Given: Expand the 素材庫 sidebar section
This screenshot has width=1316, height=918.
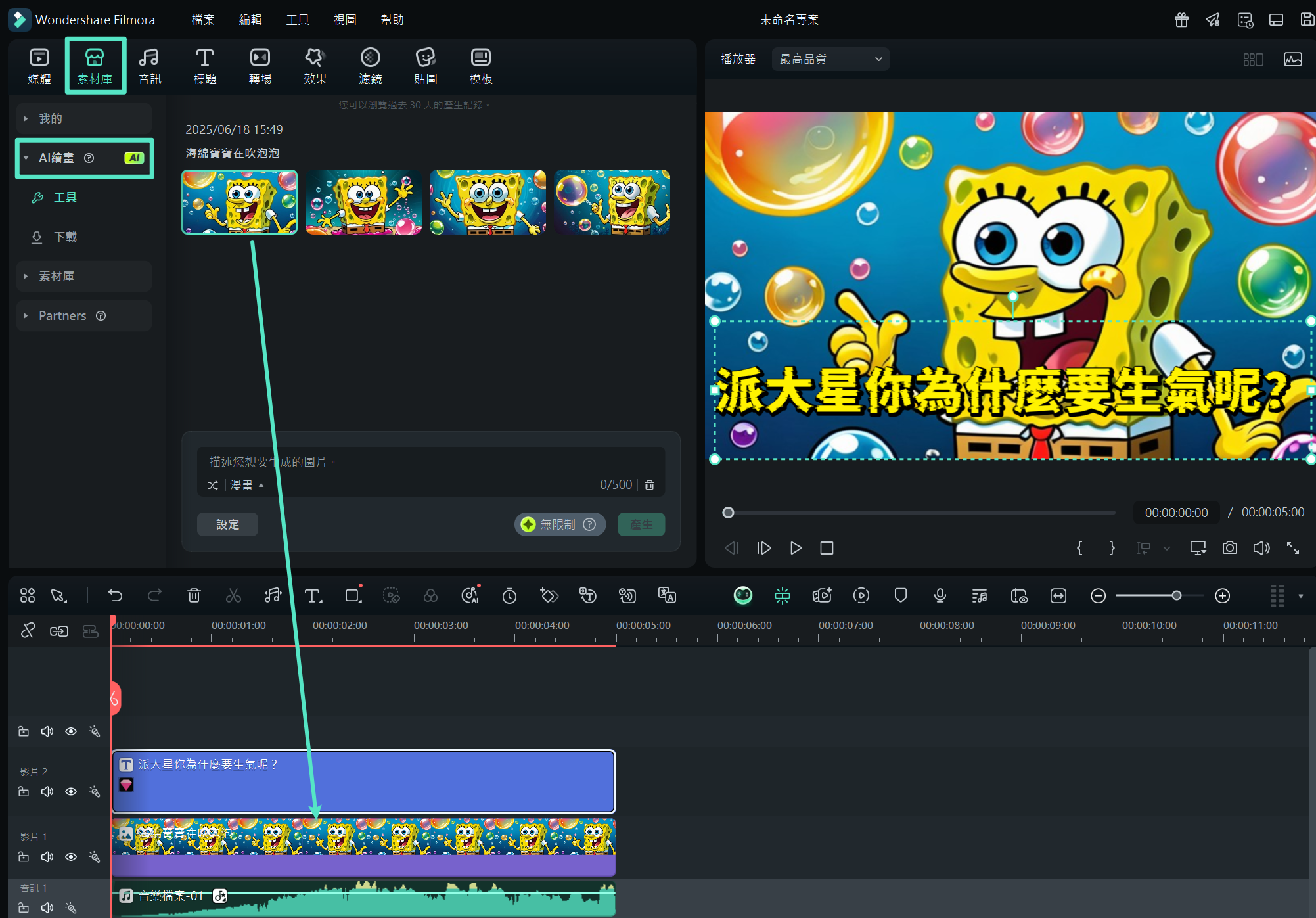Looking at the screenshot, I should tap(84, 276).
